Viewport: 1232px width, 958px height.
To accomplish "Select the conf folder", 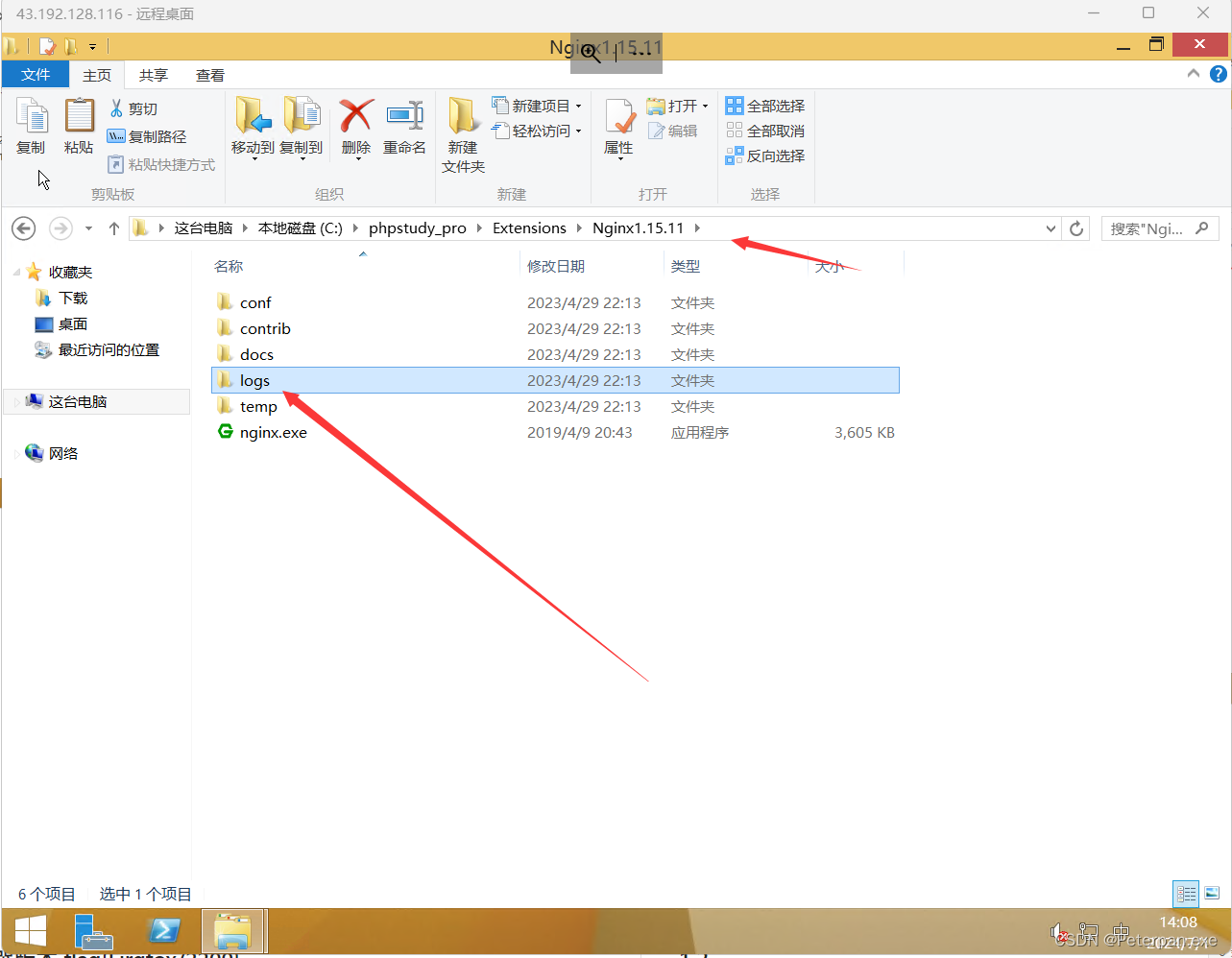I will pyautogui.click(x=555, y=302).
